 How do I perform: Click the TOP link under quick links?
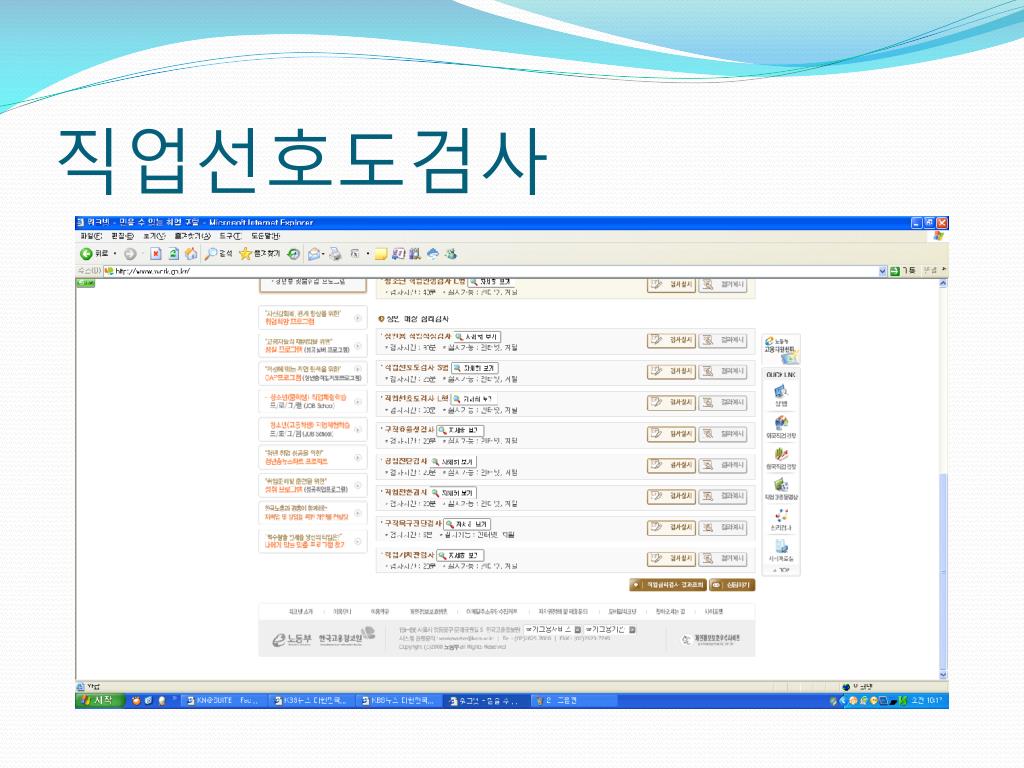point(781,570)
